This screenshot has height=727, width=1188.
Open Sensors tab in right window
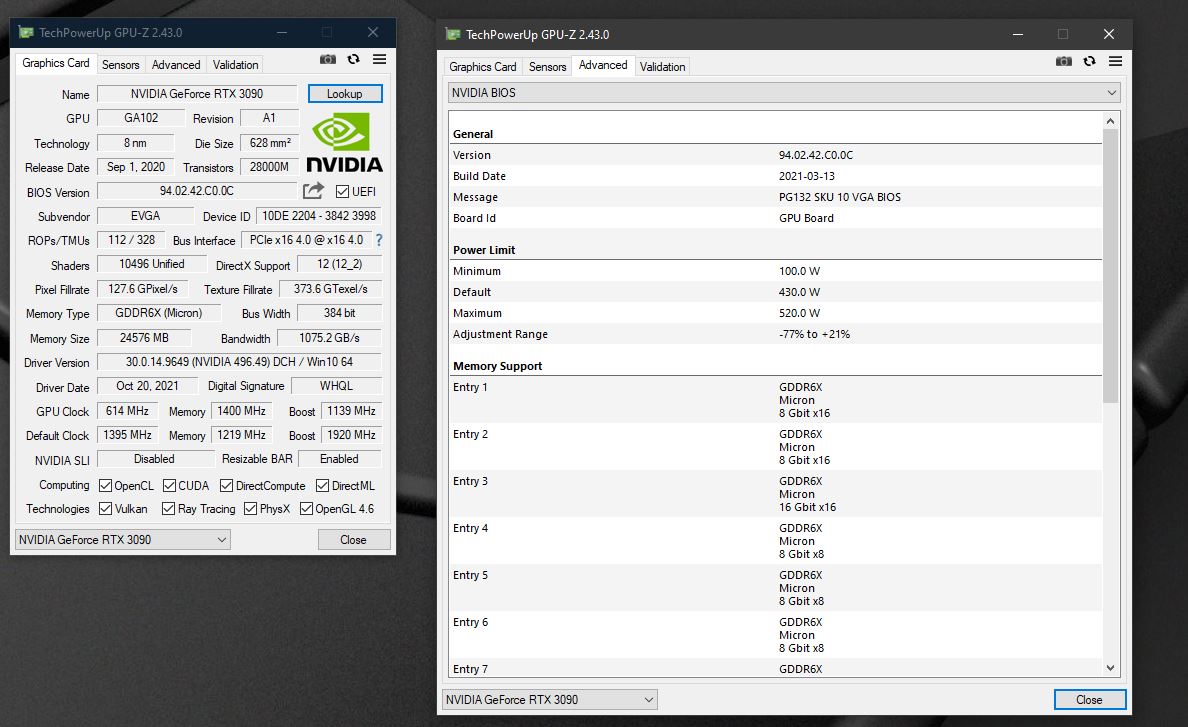[x=547, y=67]
